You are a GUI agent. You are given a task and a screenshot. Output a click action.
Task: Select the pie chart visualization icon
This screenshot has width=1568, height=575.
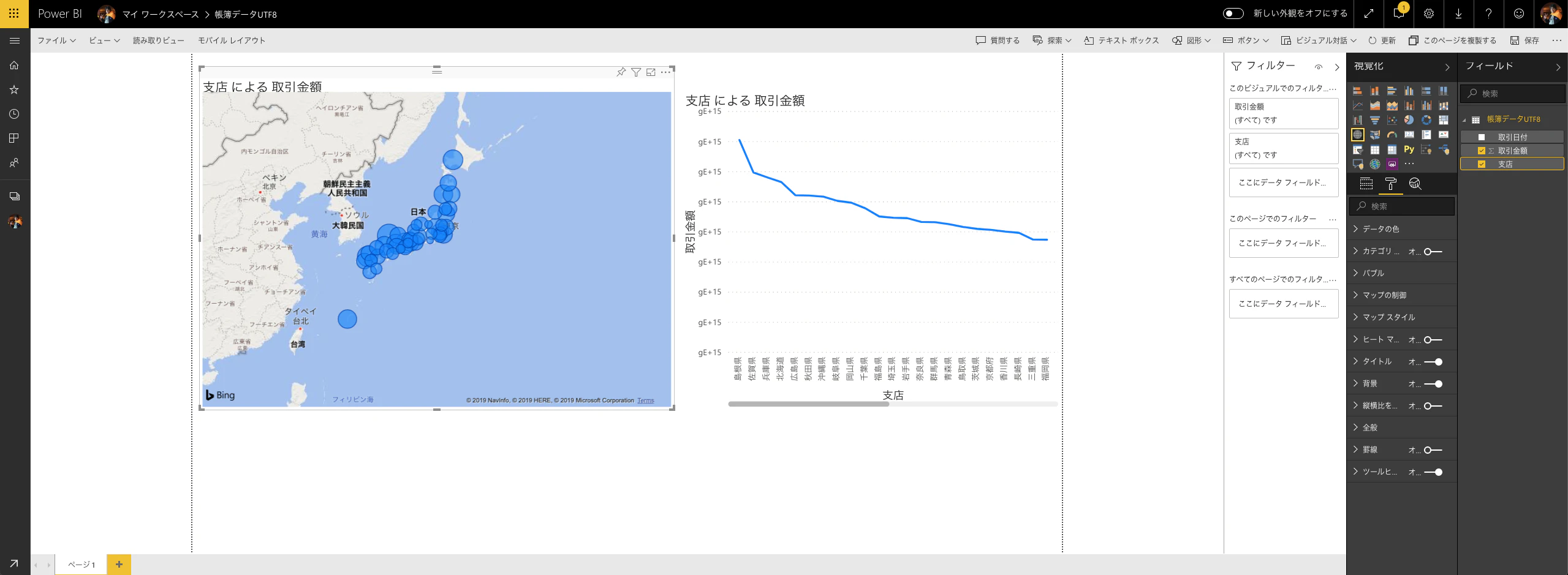(1409, 120)
